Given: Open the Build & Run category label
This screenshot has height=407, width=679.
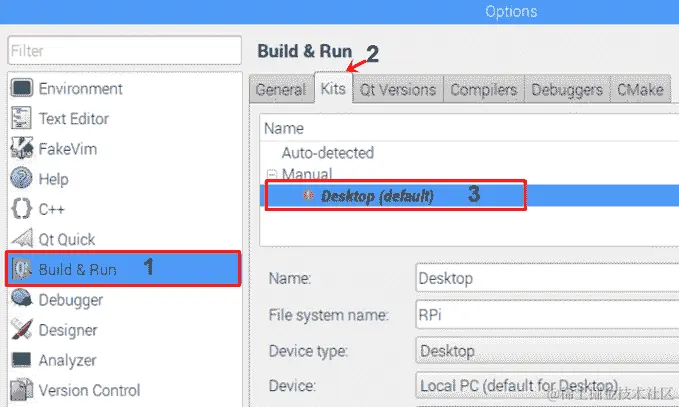Looking at the screenshot, I should [x=78, y=269].
